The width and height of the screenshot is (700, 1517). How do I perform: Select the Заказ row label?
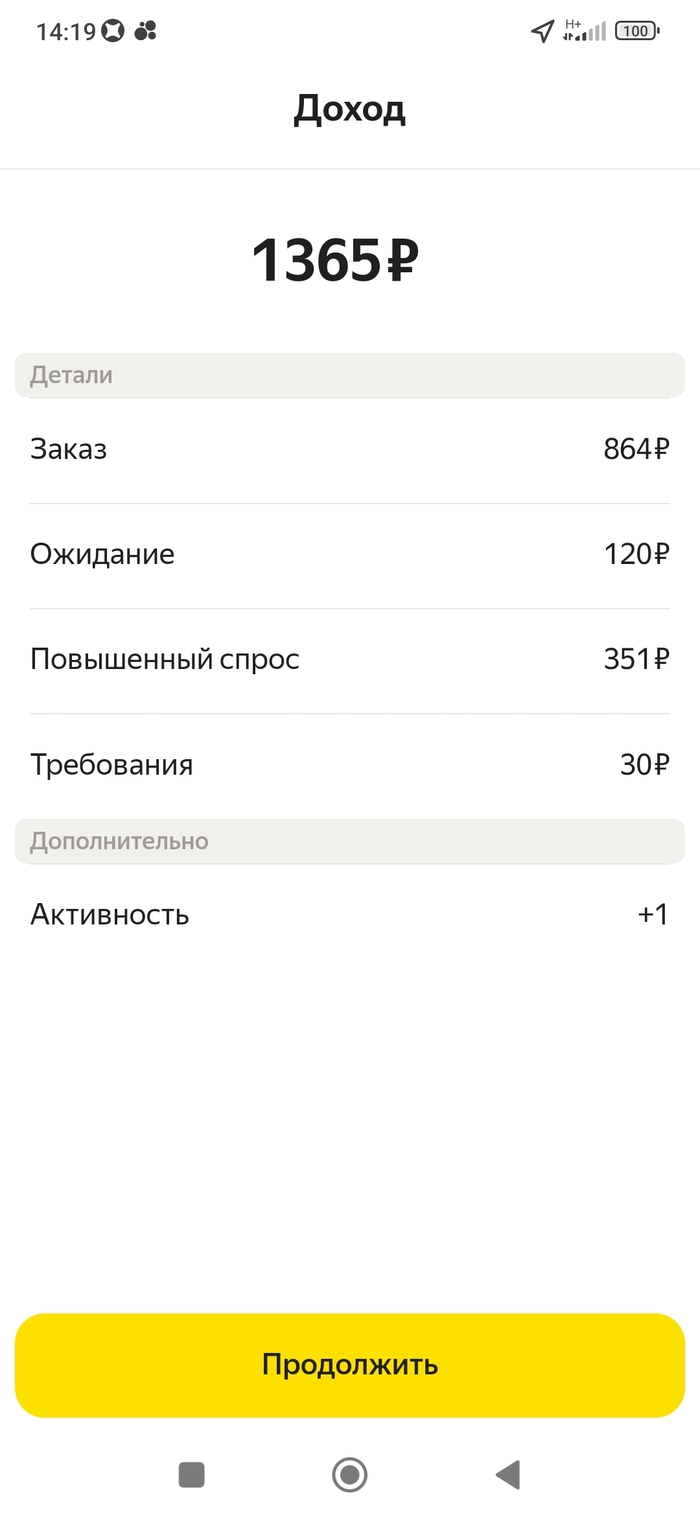tap(69, 450)
